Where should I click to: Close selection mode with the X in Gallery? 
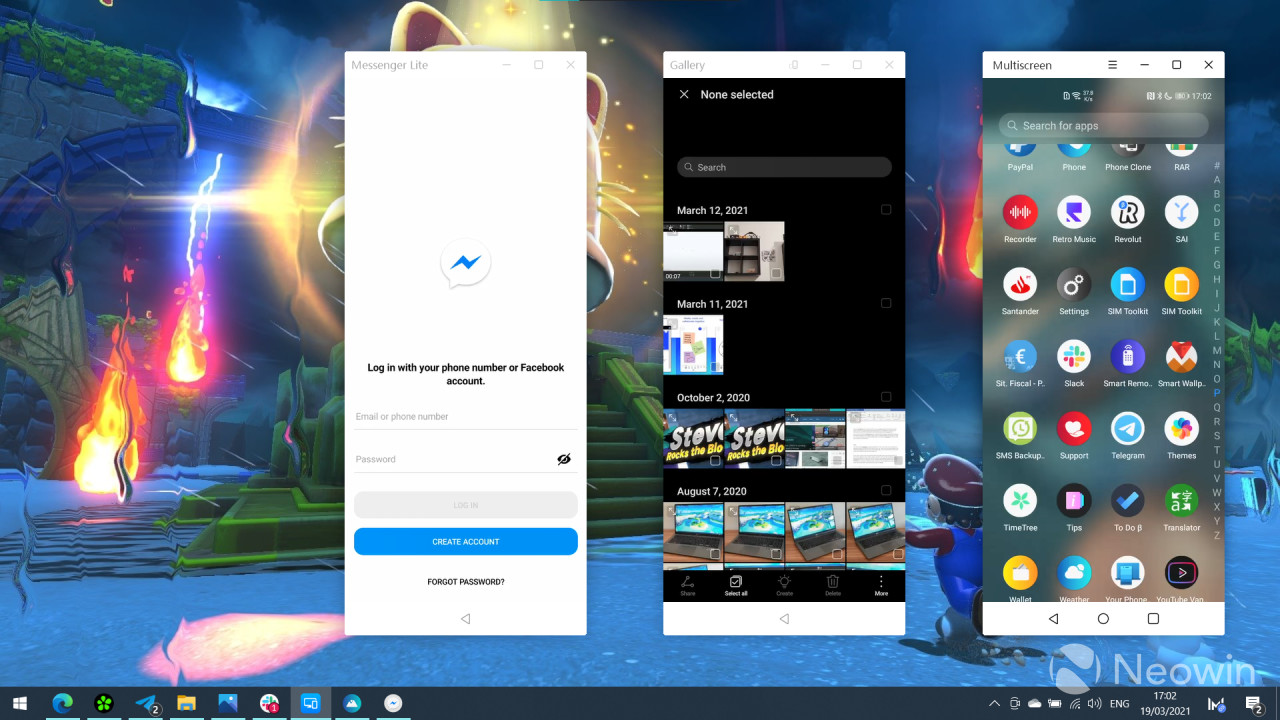pos(684,94)
